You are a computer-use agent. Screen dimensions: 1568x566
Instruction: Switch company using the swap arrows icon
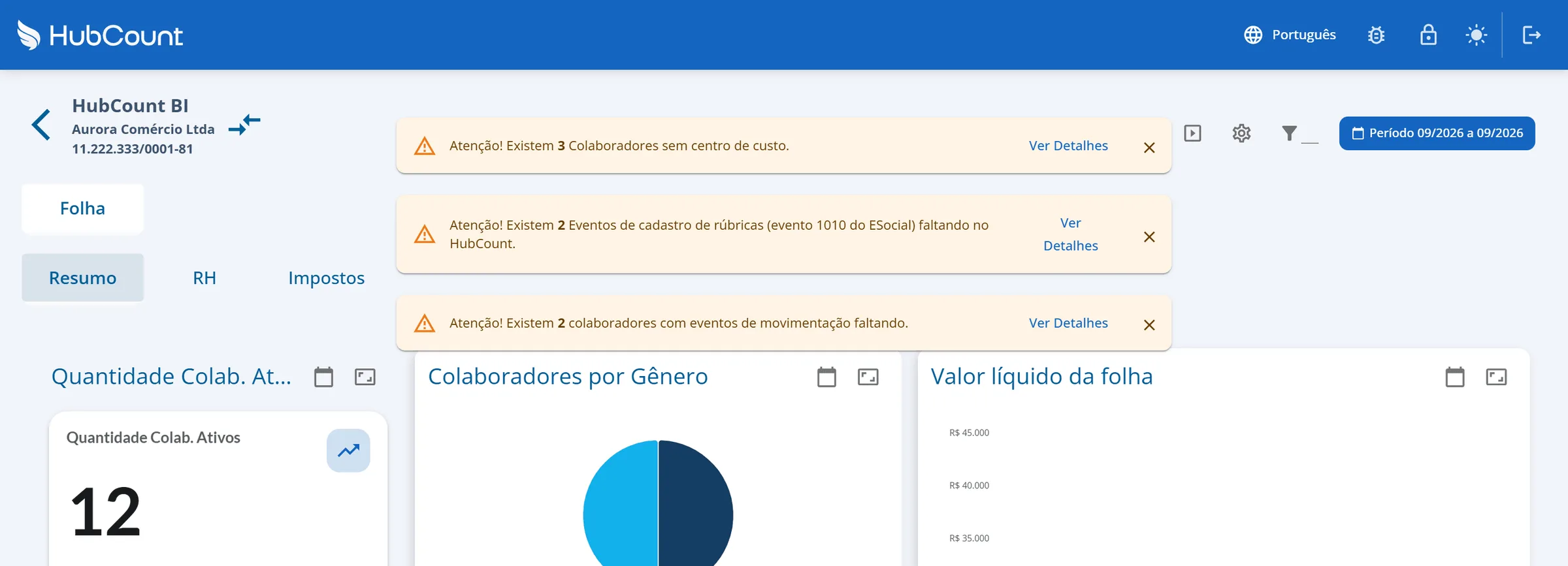(244, 124)
